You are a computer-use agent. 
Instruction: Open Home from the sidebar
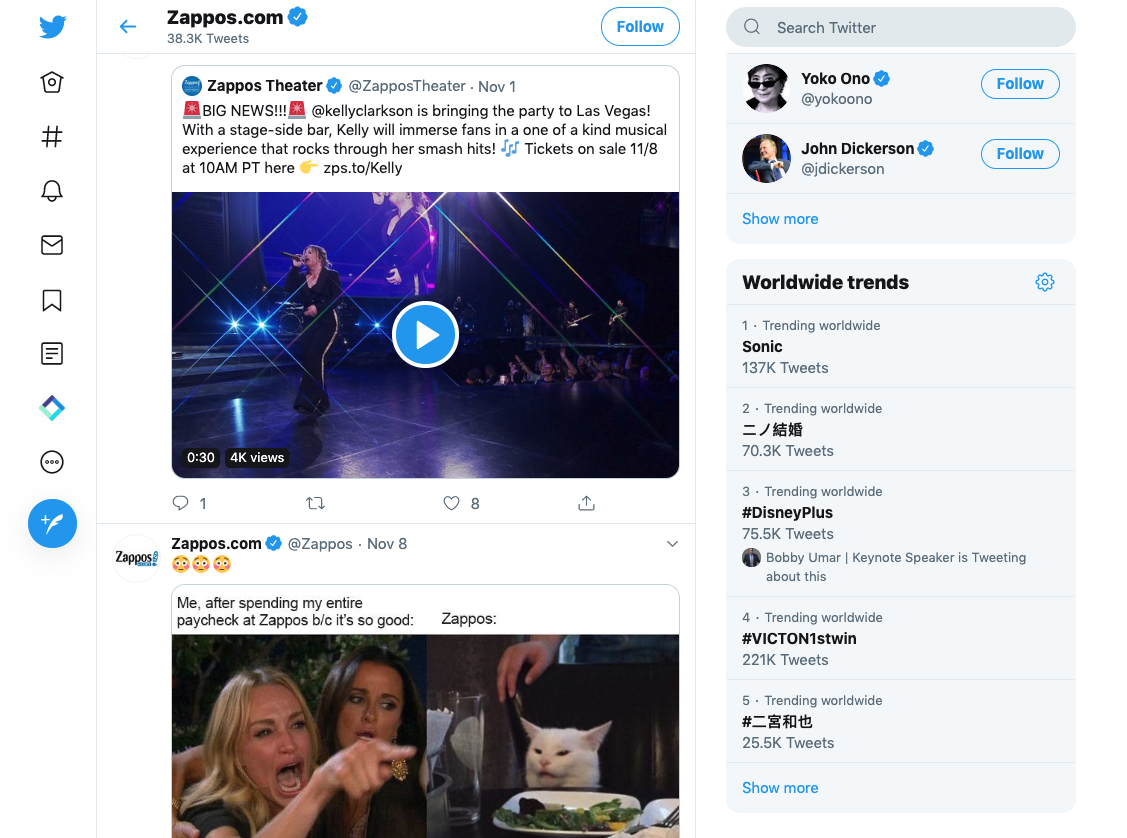(x=52, y=82)
